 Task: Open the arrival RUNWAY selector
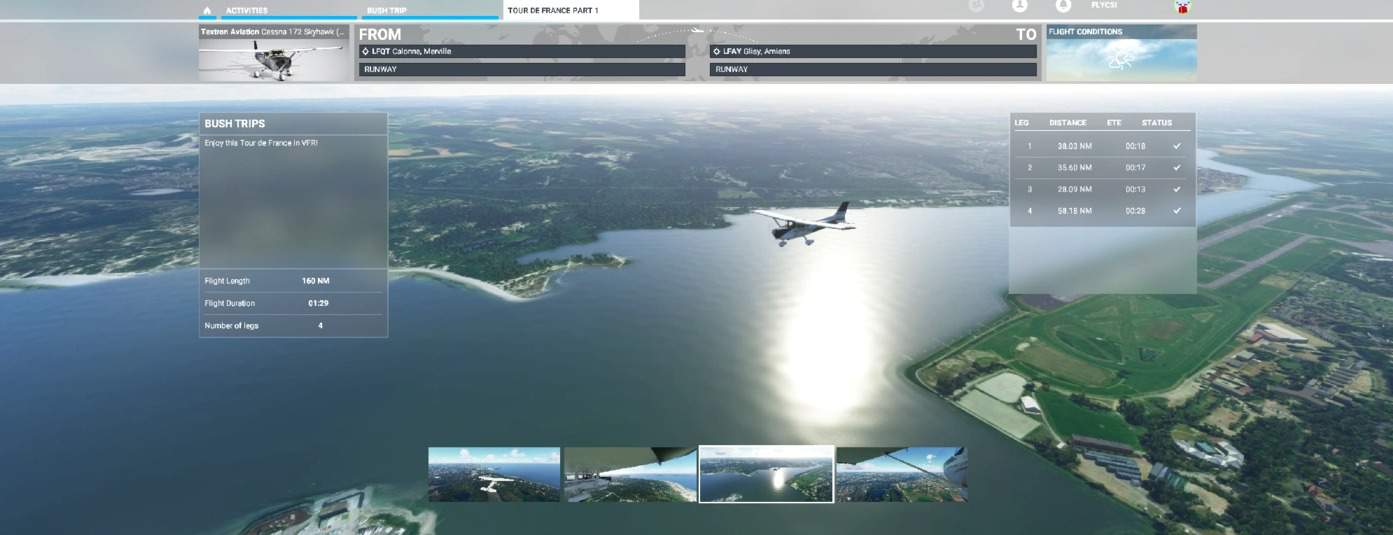pyautogui.click(x=873, y=70)
